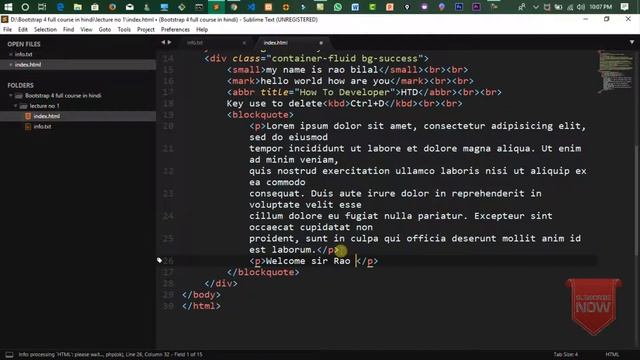Viewport: 640px width, 360px height.
Task: Open the Find menu
Action: pos(69,29)
